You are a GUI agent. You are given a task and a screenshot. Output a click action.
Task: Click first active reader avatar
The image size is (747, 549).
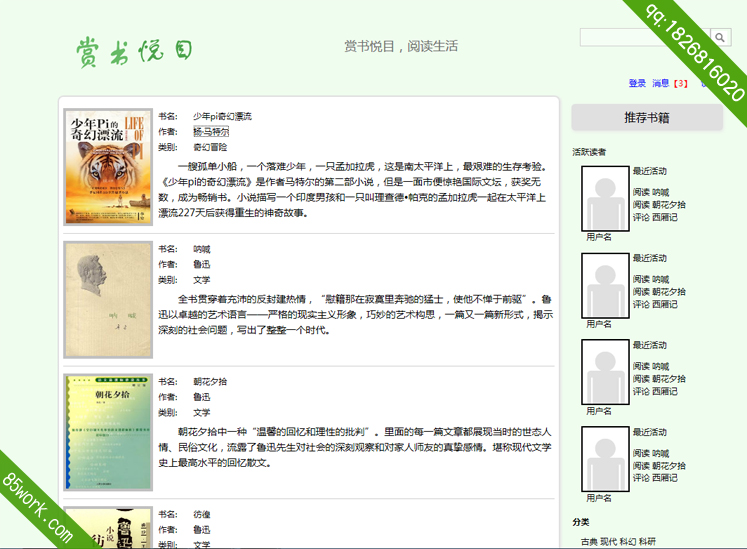605,198
